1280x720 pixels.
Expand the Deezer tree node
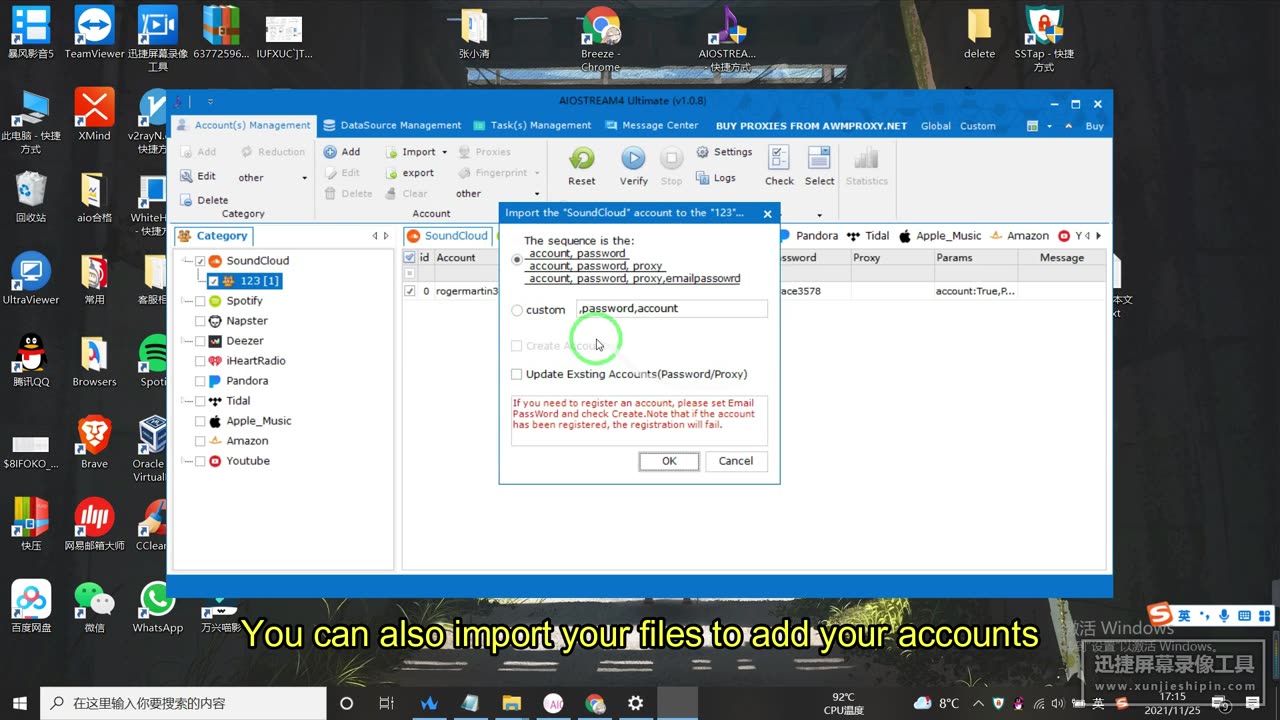point(186,341)
